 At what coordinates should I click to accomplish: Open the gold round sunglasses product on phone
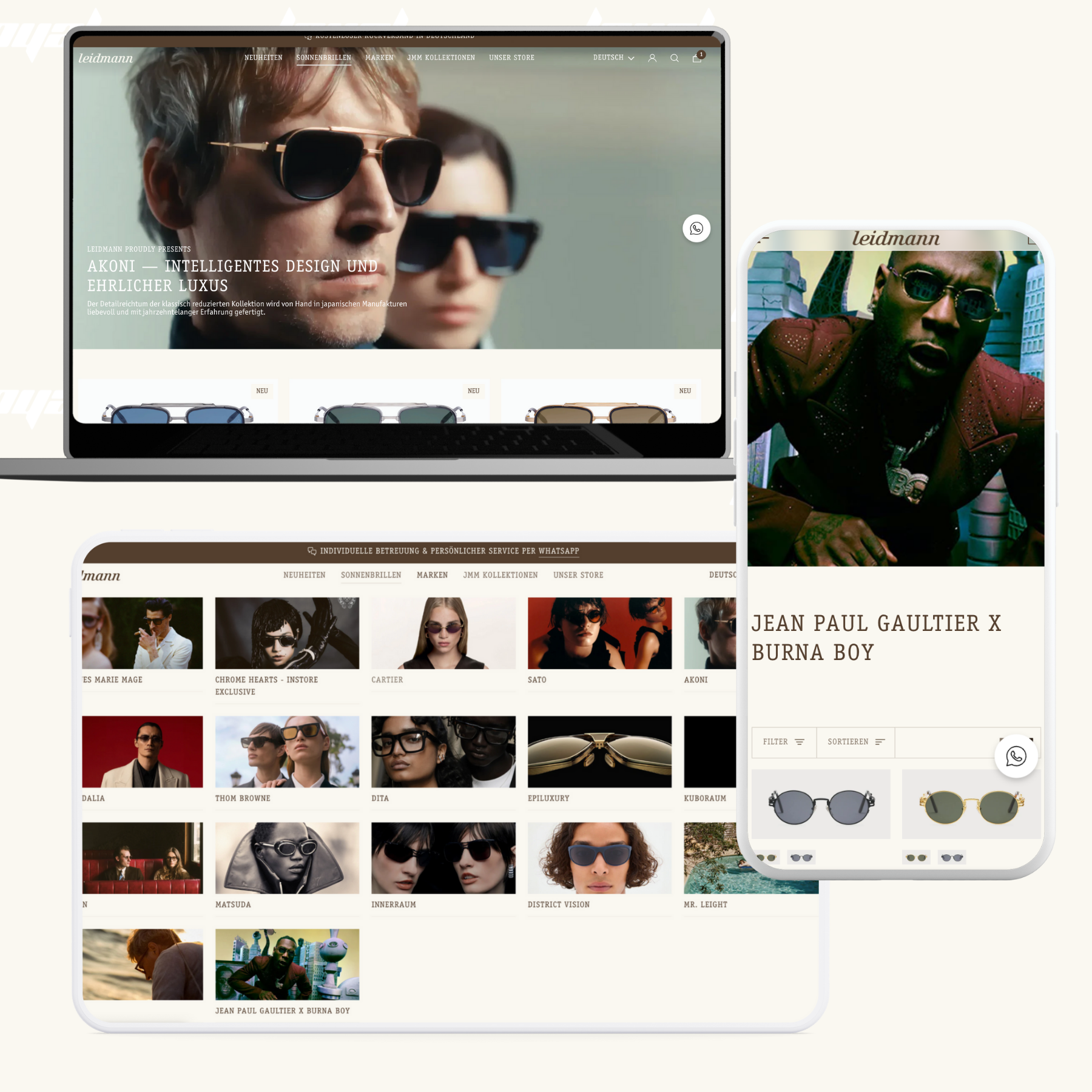click(x=971, y=804)
